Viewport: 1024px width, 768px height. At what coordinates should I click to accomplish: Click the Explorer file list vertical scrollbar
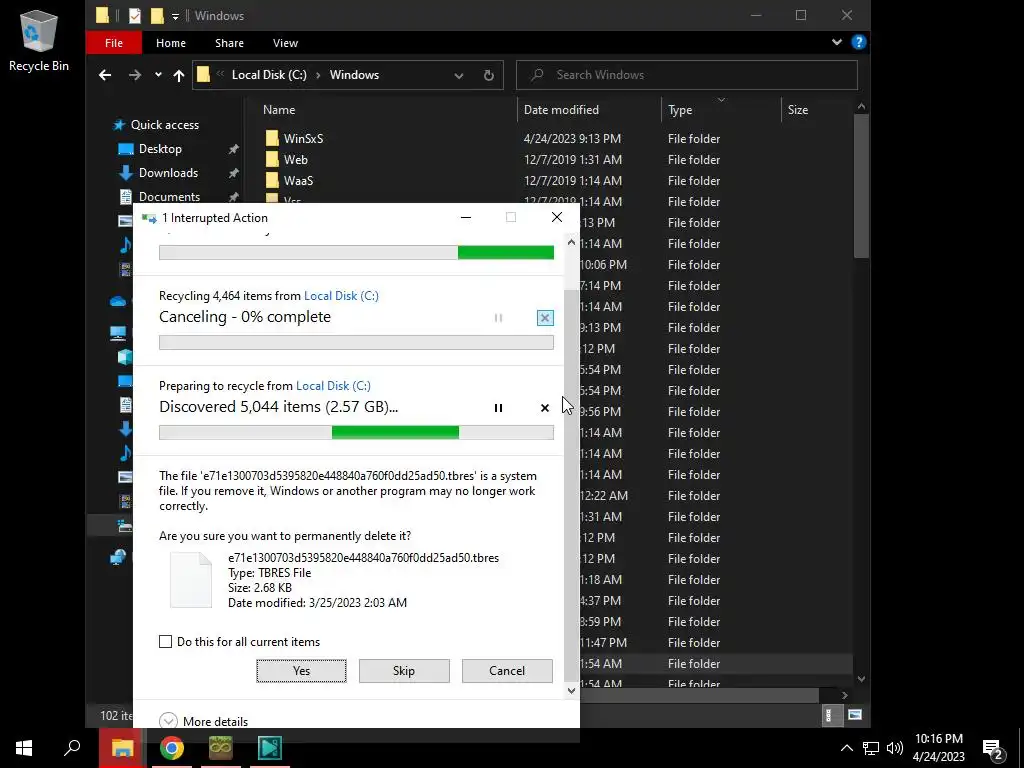(861, 186)
